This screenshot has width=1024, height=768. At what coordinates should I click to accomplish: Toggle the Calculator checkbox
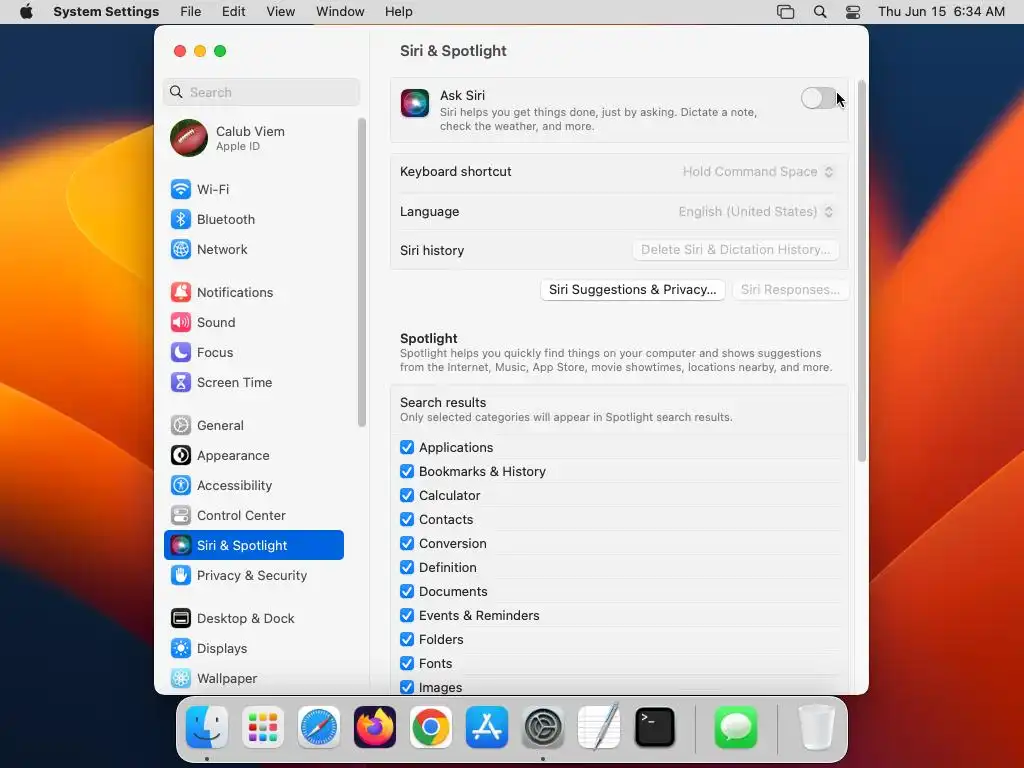coord(407,495)
